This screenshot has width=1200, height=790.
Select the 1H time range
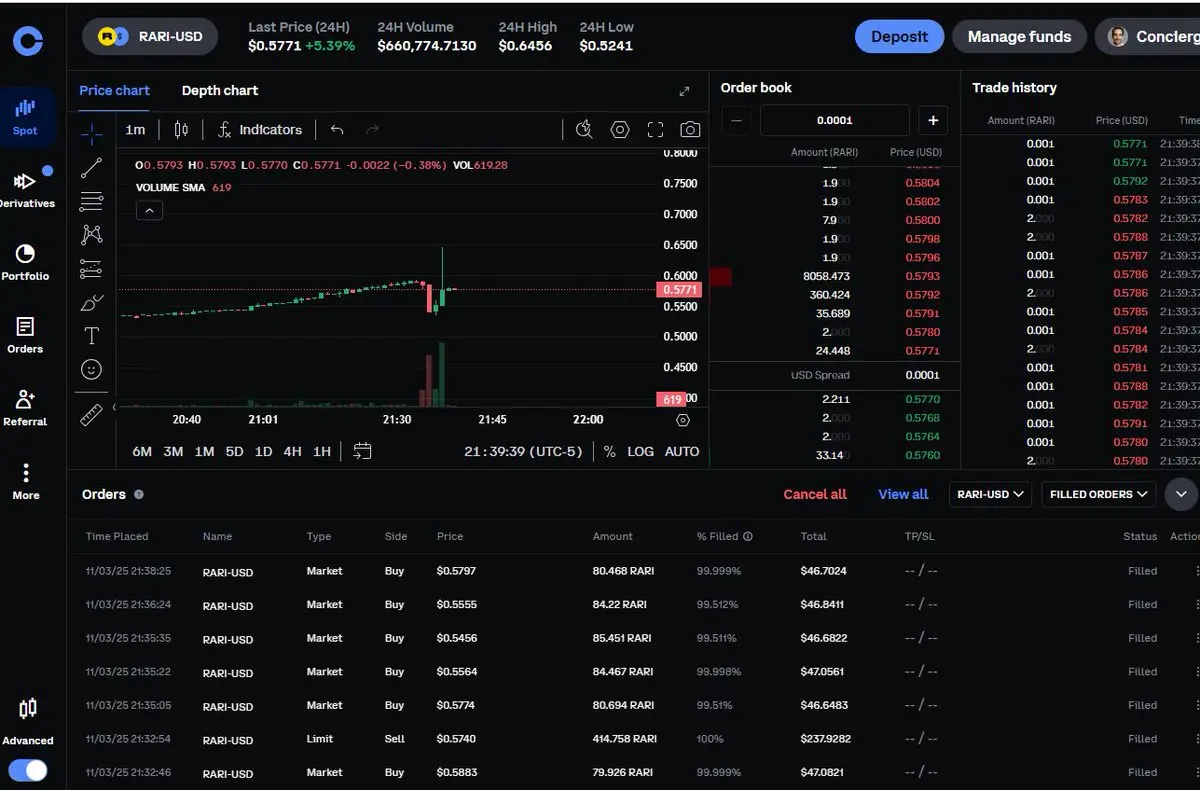click(x=321, y=452)
